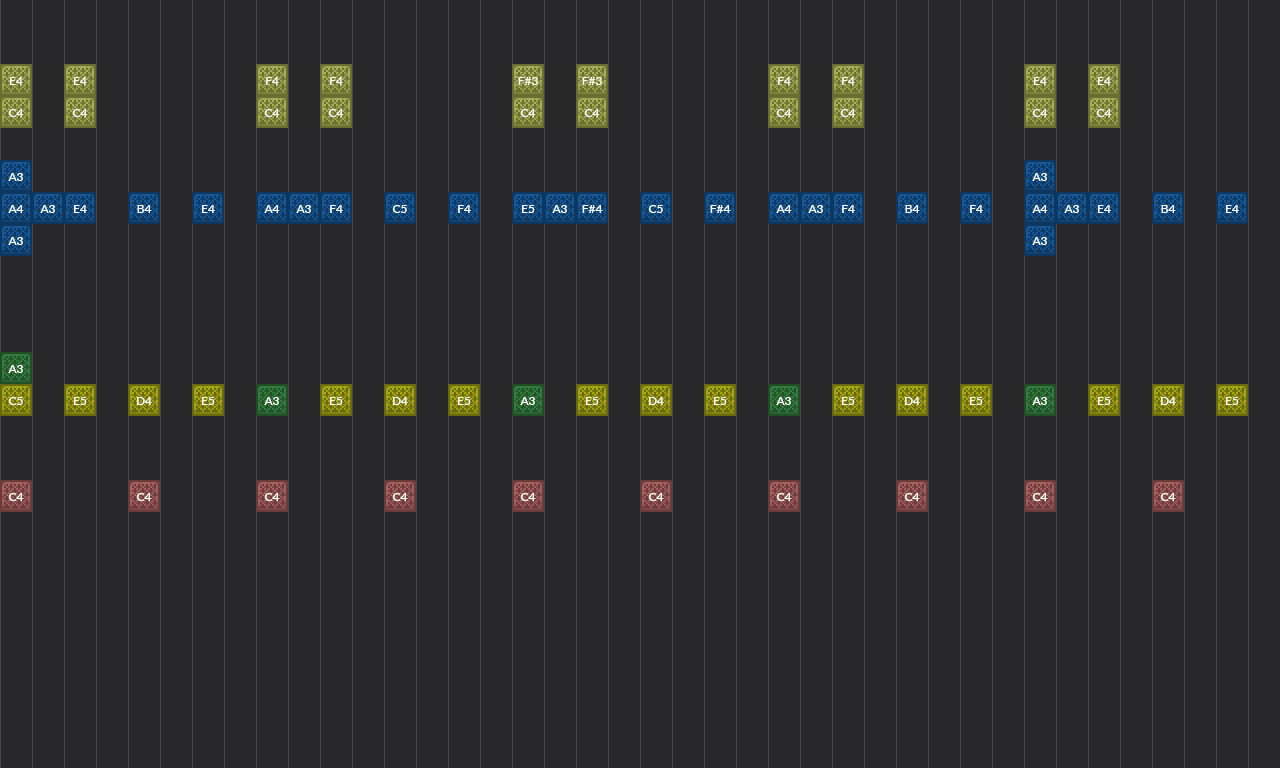Image resolution: width=1280 pixels, height=768 pixels.
Task: Select the topmost blue A3 note in the first column
Action: tap(16, 176)
